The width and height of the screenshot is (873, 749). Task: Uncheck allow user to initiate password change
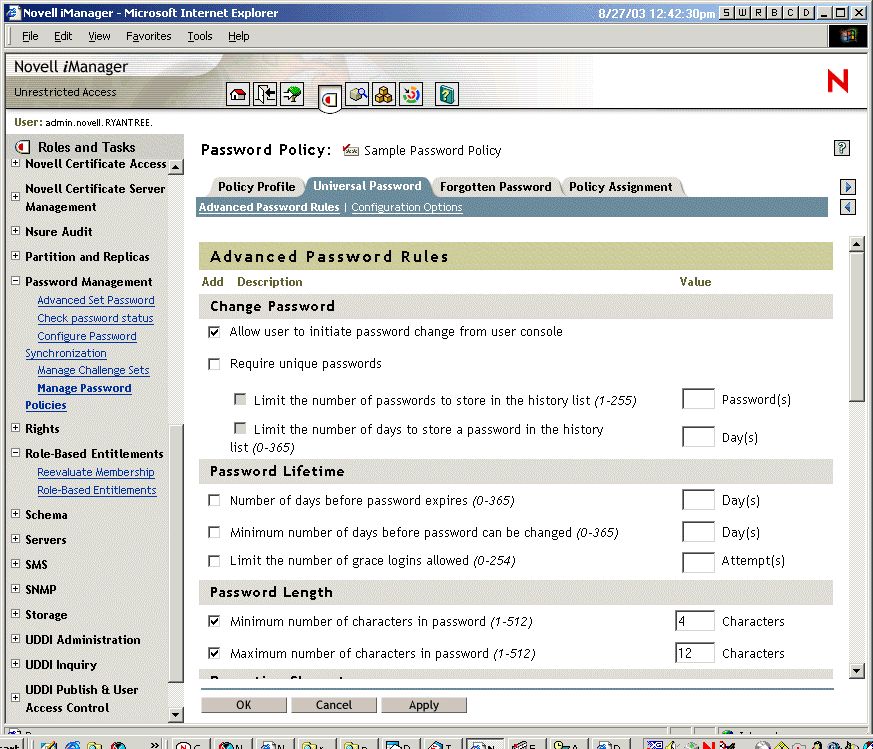pyautogui.click(x=214, y=331)
